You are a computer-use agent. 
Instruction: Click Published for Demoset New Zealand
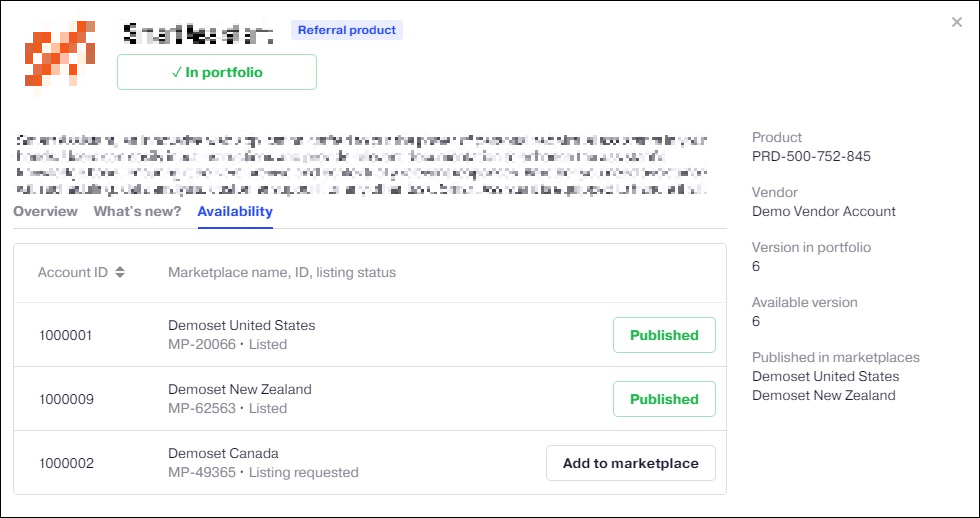(664, 399)
